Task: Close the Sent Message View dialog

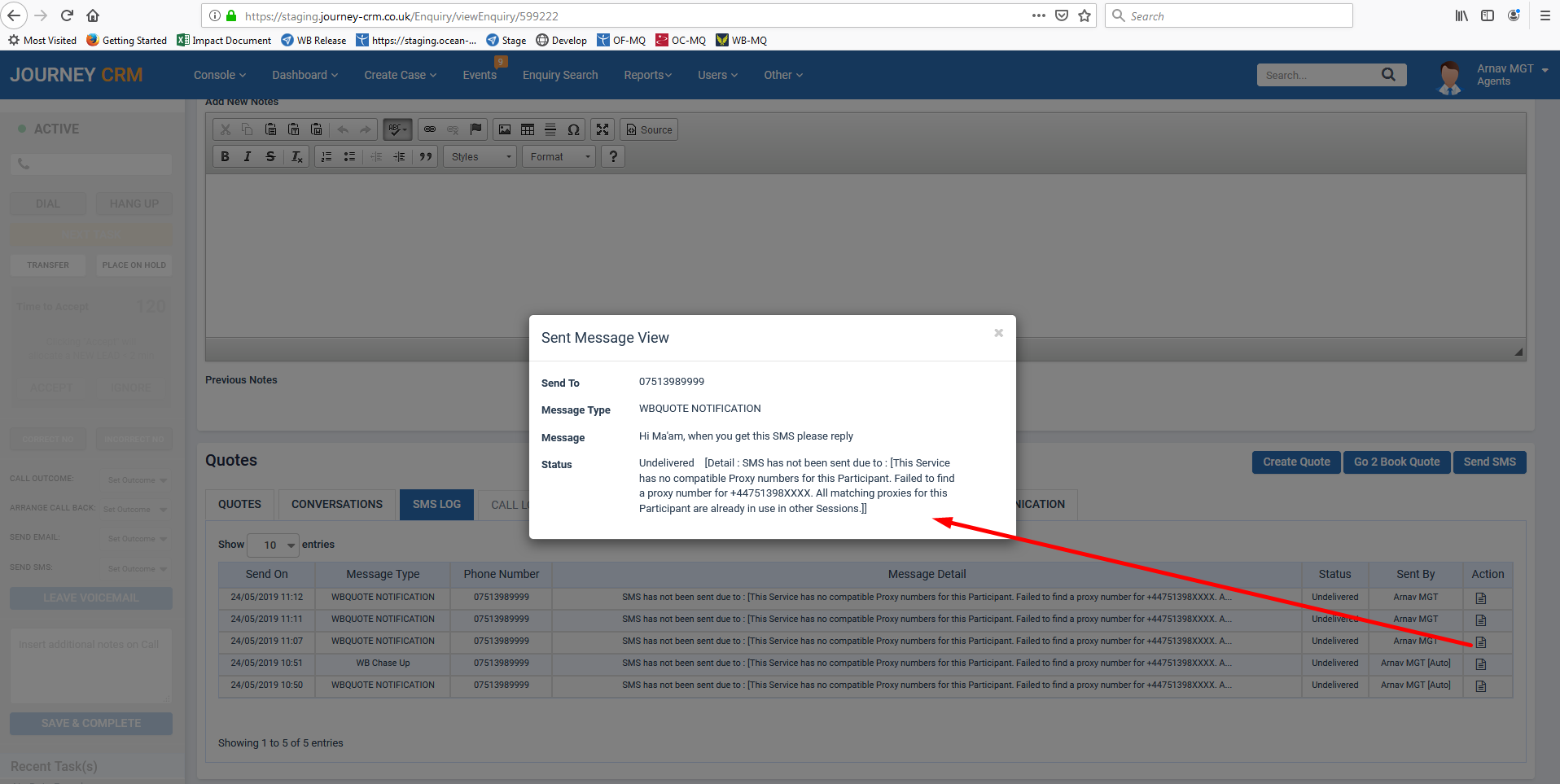Action: [998, 333]
